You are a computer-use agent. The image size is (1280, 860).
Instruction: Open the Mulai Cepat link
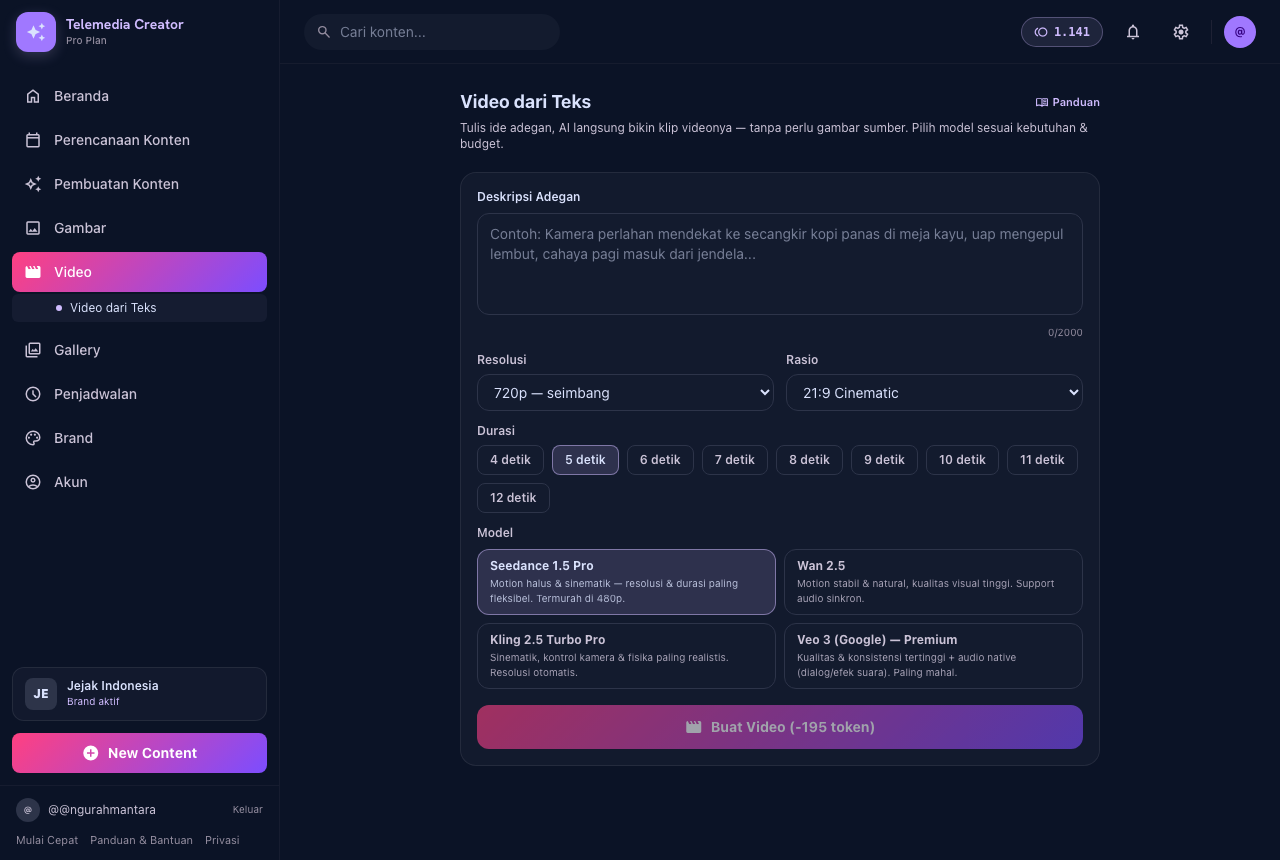(47, 840)
